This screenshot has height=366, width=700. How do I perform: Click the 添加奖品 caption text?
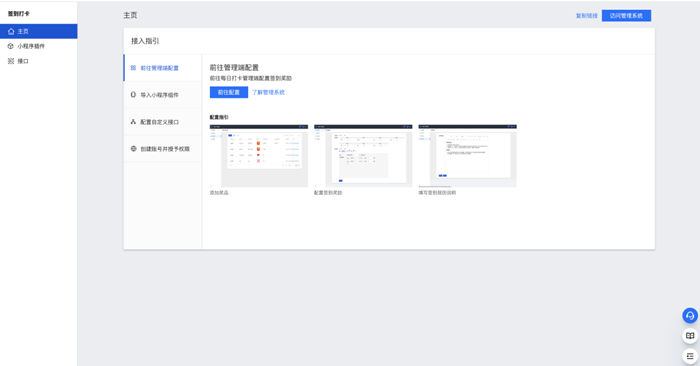[219, 193]
